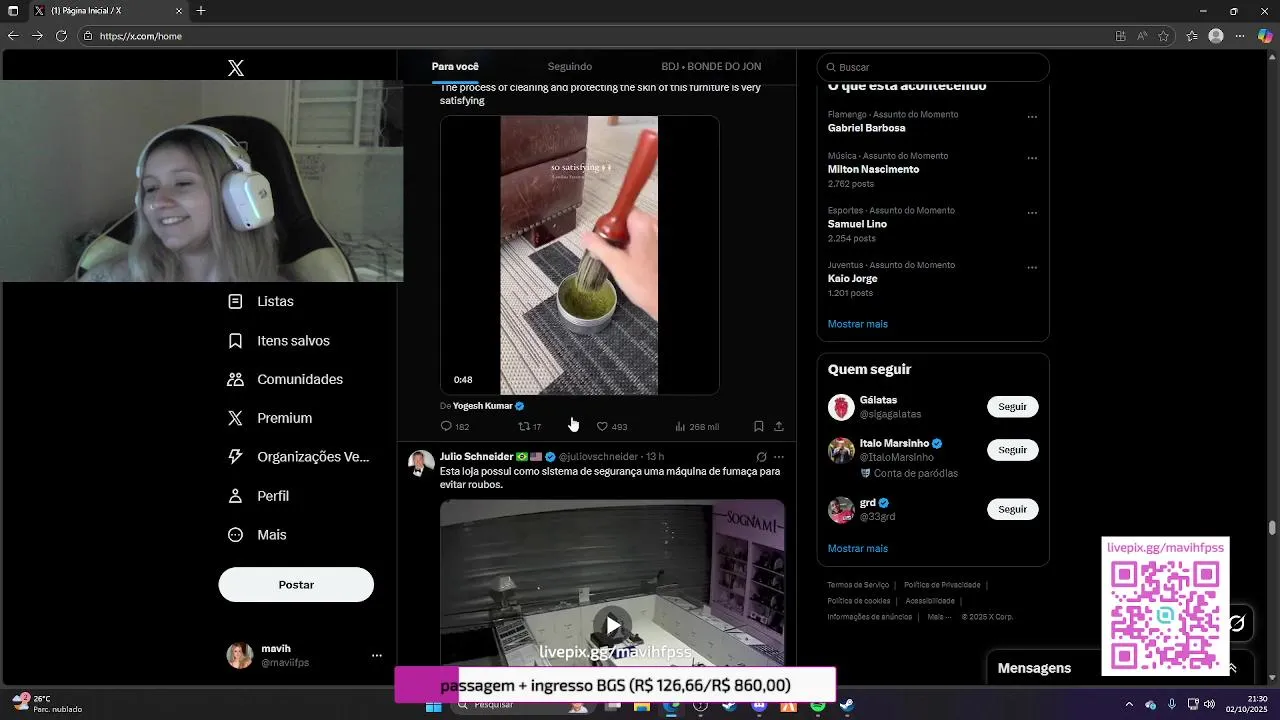Click the Buscar search field

pos(933,67)
